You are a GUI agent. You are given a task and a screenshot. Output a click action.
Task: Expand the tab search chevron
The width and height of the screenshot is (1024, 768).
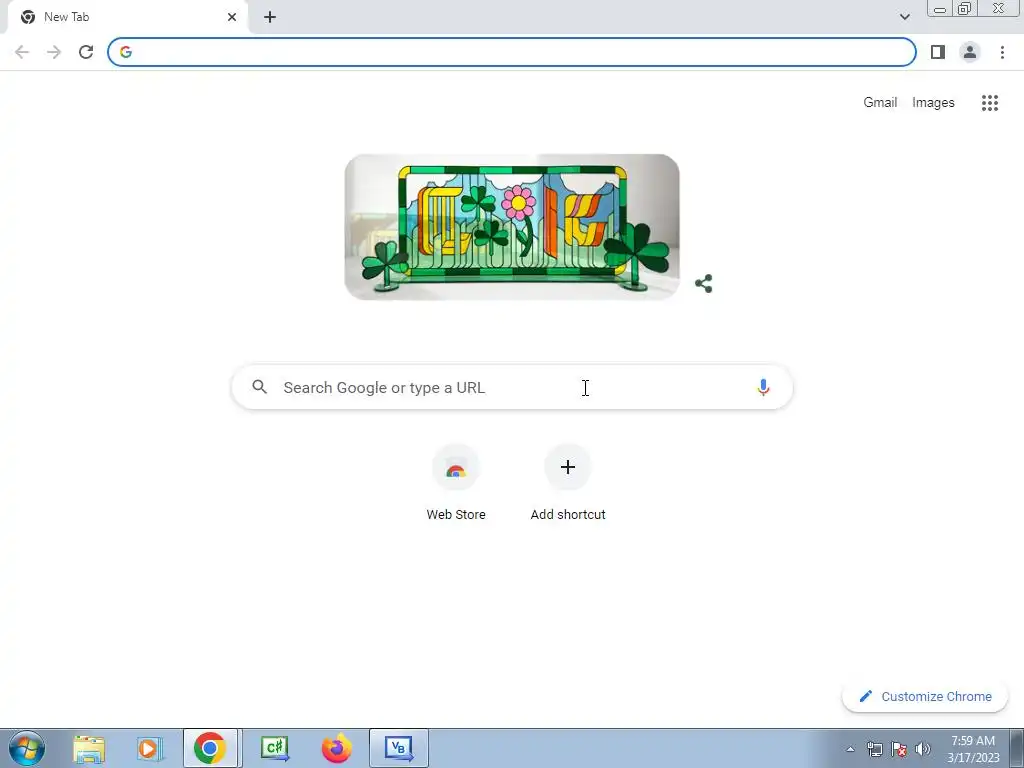click(904, 17)
